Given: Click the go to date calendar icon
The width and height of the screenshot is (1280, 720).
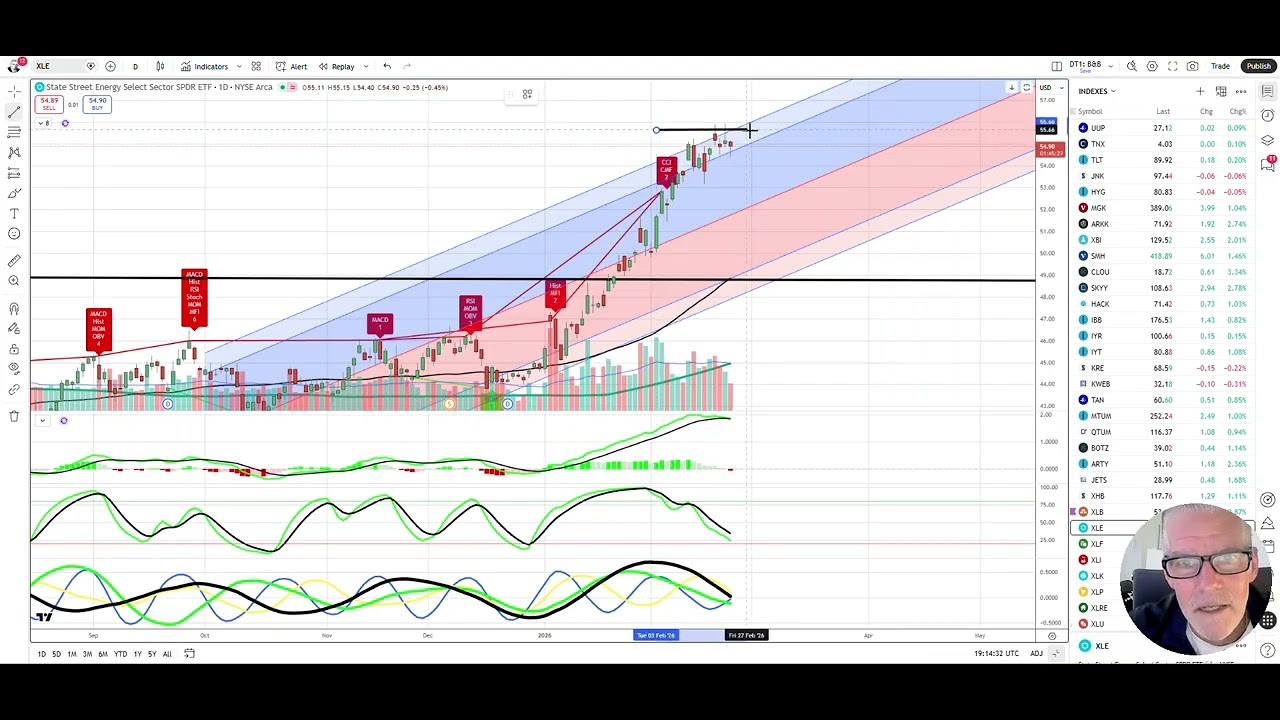Looking at the screenshot, I should pyautogui.click(x=189, y=654).
